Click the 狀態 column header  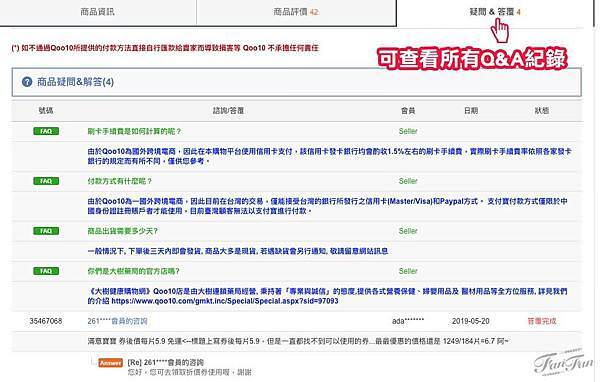[x=541, y=111]
